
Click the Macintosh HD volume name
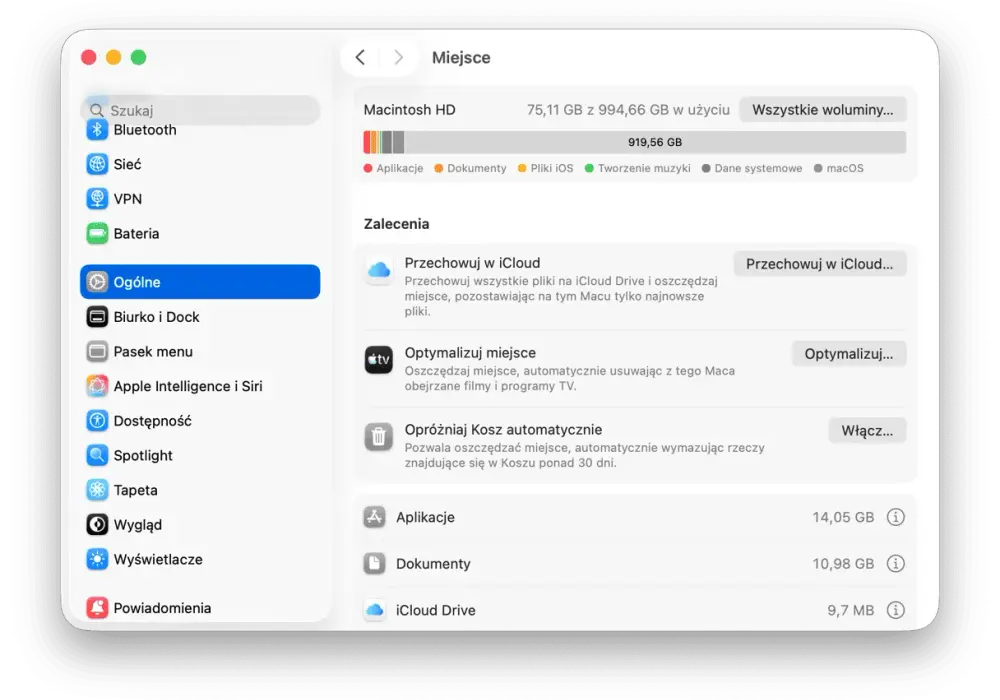pos(409,110)
